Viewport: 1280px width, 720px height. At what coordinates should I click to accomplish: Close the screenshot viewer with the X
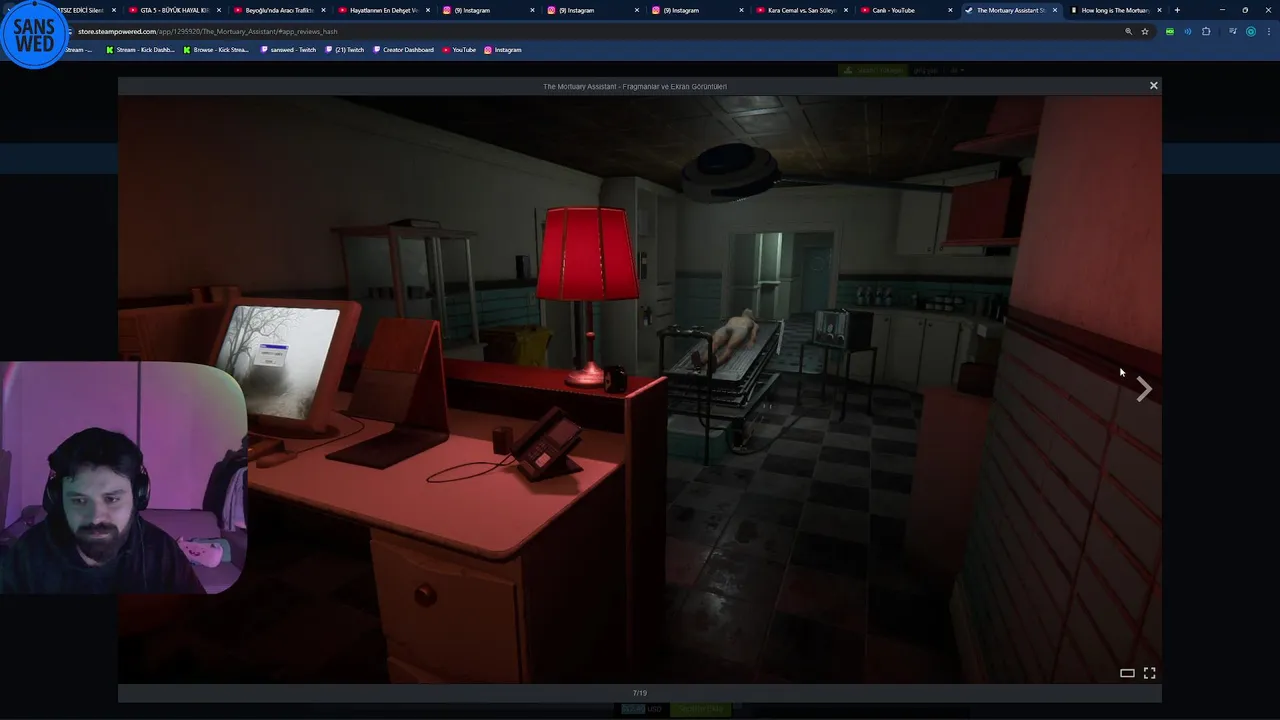tap(1153, 86)
